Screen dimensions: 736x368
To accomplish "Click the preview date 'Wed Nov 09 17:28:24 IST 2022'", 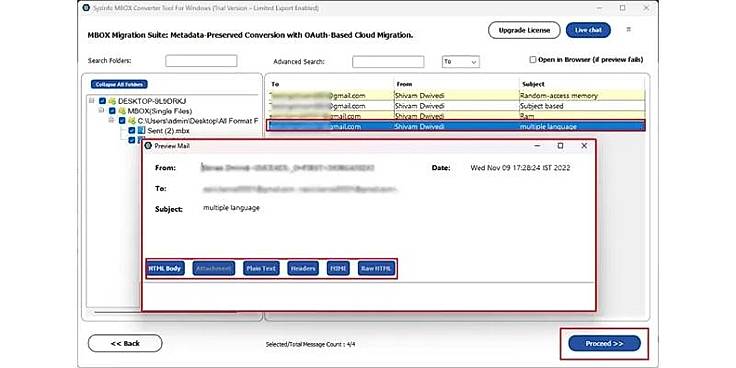I will click(520, 168).
